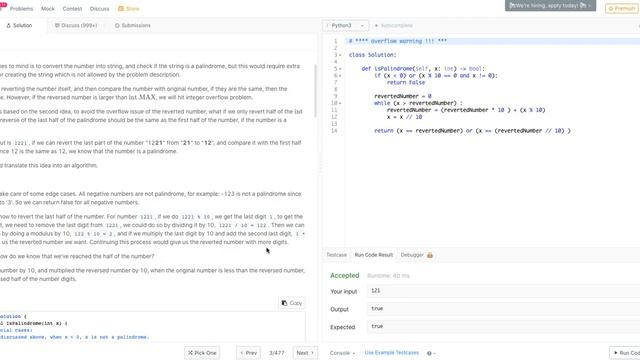Run the solution with Run Code button

[625, 353]
